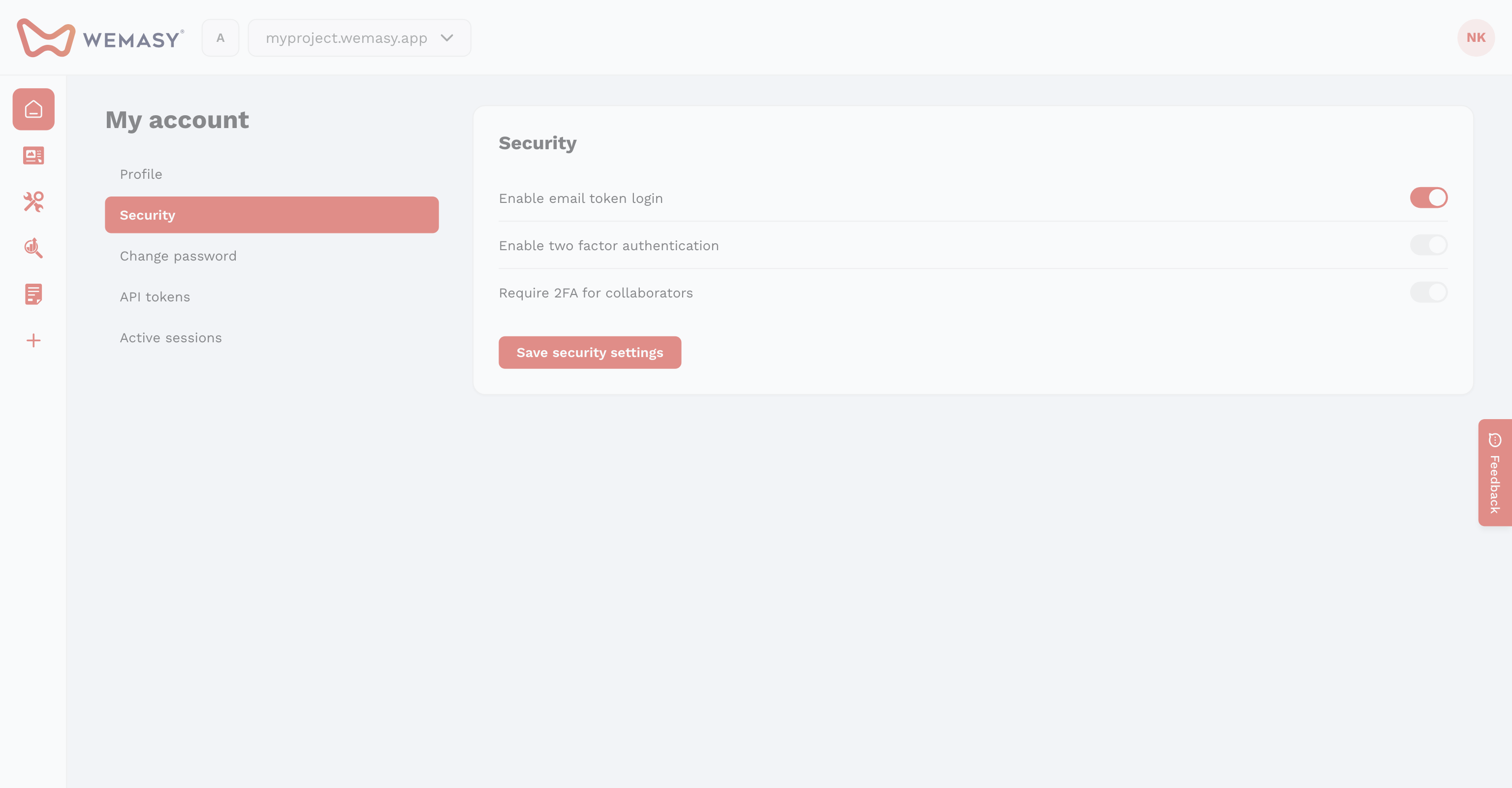Click Save security settings button
The image size is (1512, 788).
[590, 352]
